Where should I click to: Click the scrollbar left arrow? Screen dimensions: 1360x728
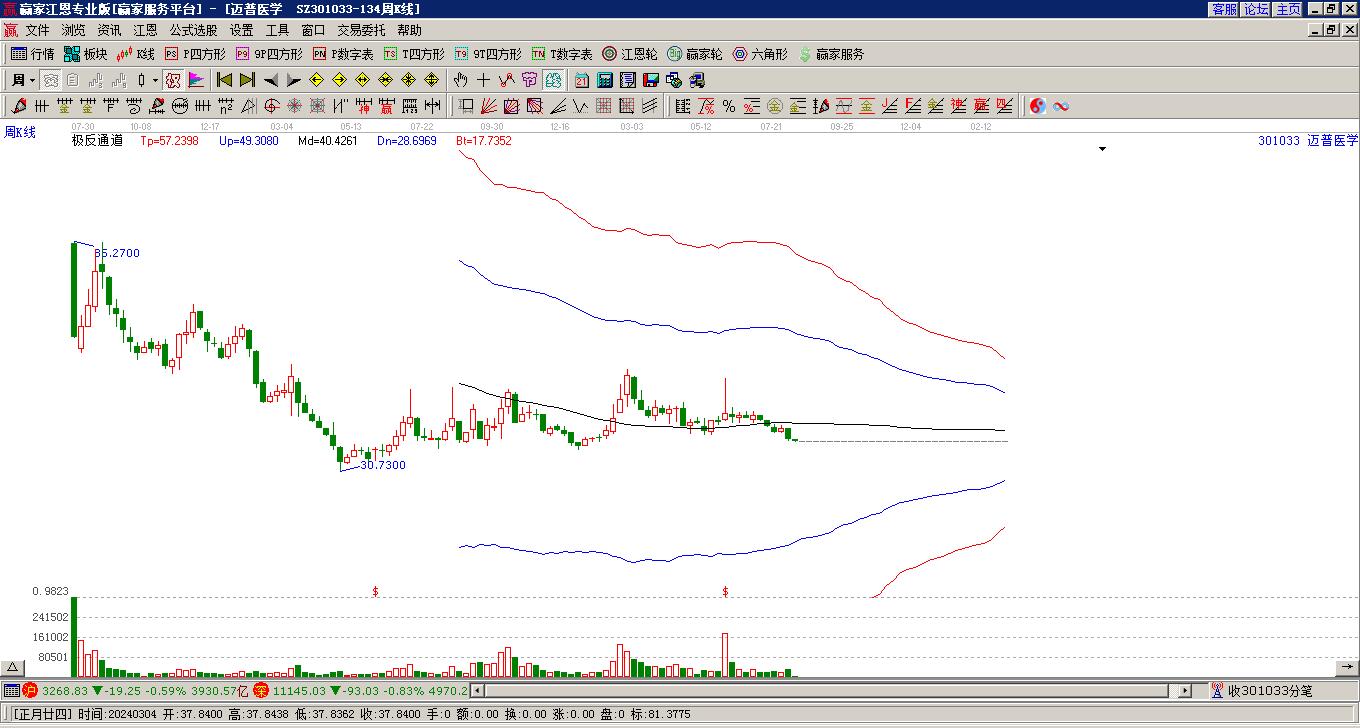click(477, 691)
